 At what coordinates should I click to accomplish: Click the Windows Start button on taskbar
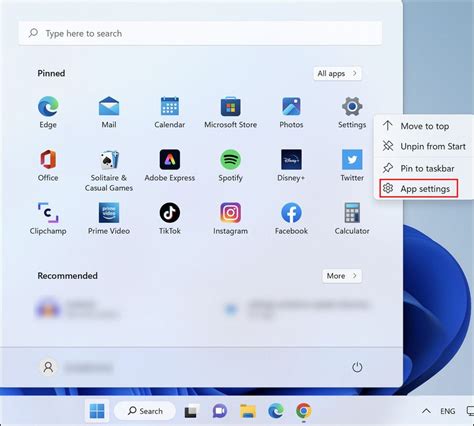click(x=97, y=411)
